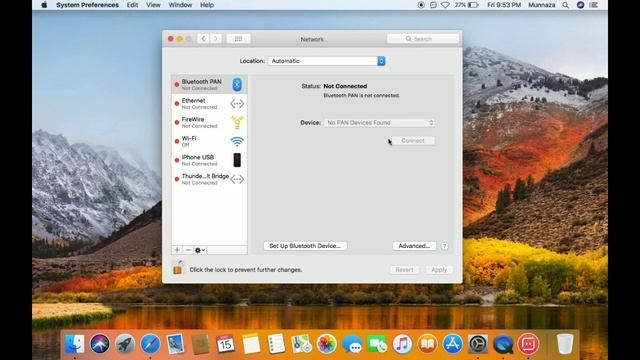Open QuickTime Player icon in Dock
Viewport: 640px width, 360px height.
(x=503, y=344)
